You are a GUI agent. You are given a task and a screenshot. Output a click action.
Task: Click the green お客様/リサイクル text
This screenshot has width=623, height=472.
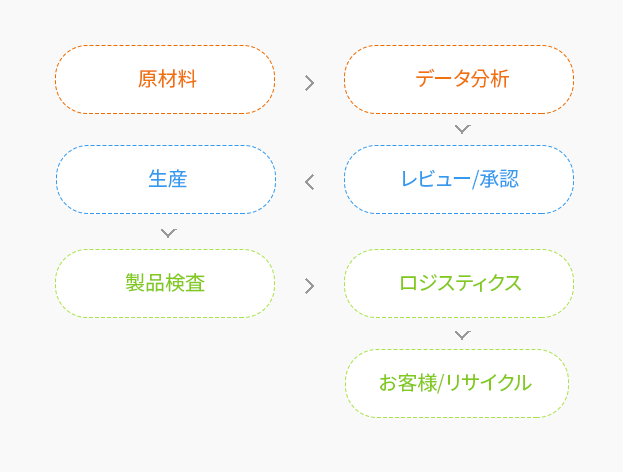[455, 383]
